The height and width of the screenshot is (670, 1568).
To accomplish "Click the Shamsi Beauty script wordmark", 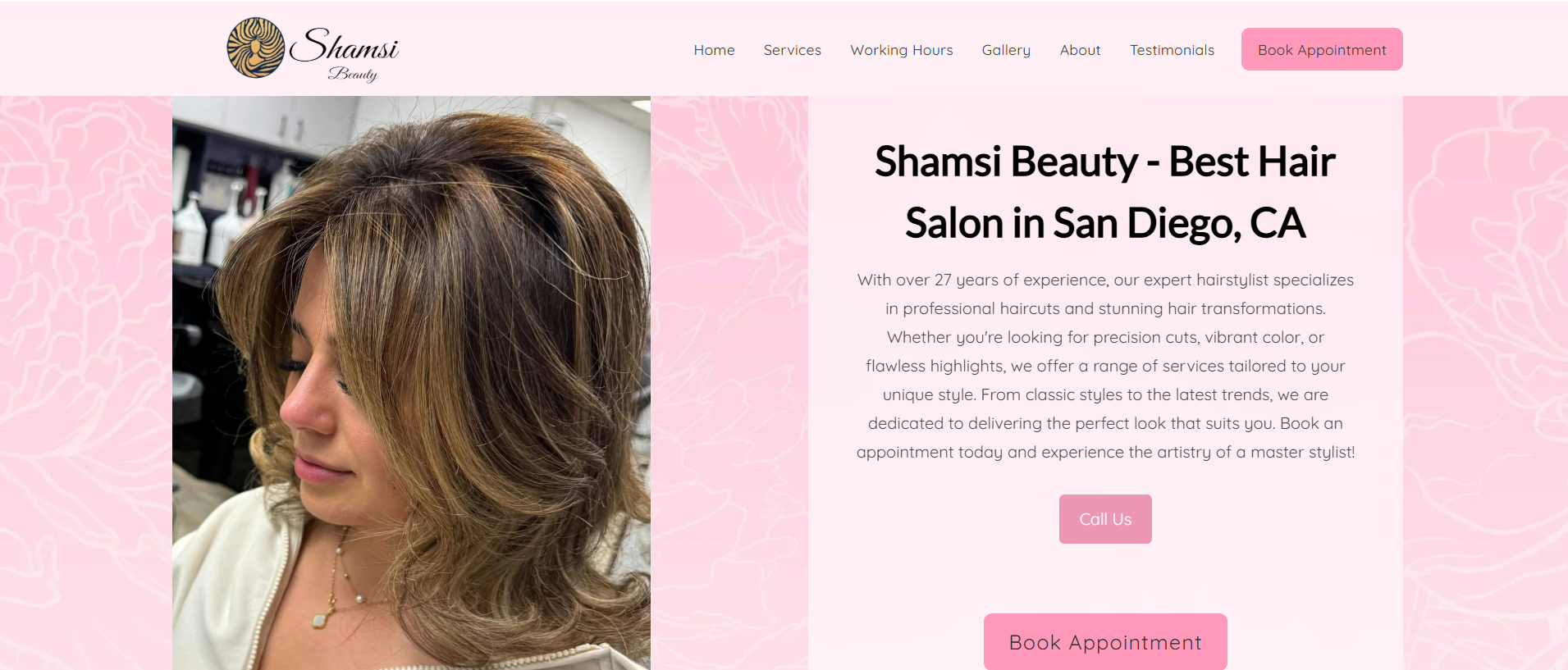I will coord(345,53).
